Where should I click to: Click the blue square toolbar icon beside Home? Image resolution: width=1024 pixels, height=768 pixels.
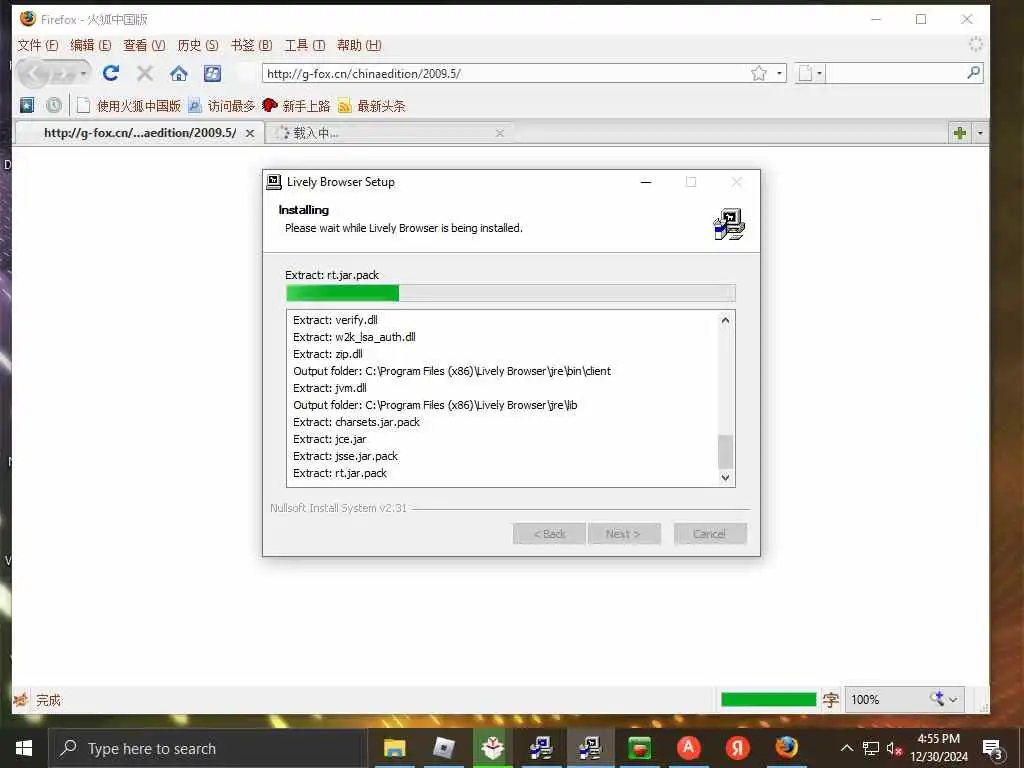(212, 73)
